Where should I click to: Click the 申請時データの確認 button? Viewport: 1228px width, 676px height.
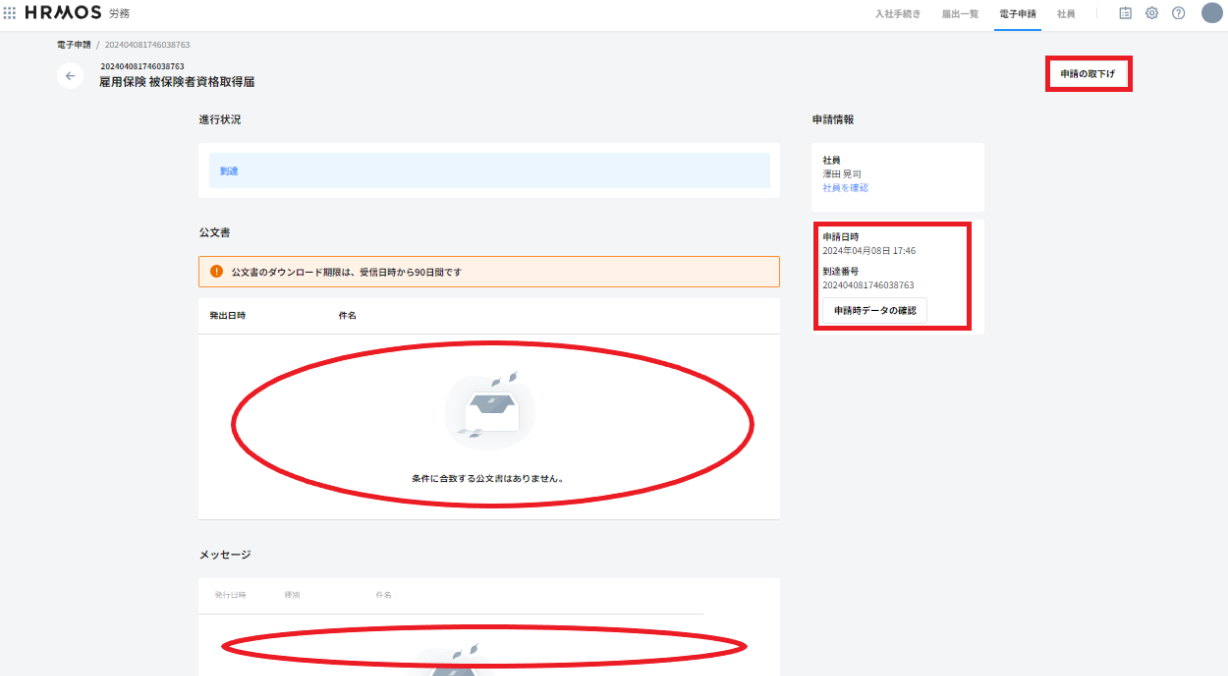coord(875,311)
